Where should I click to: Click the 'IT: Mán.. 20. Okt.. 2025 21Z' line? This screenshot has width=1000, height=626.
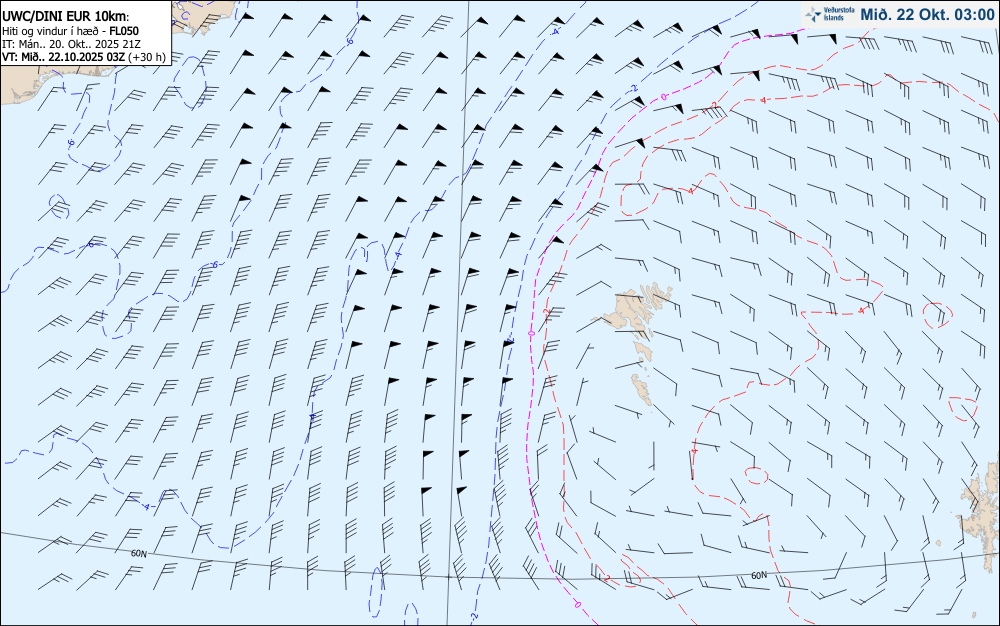tap(71, 44)
